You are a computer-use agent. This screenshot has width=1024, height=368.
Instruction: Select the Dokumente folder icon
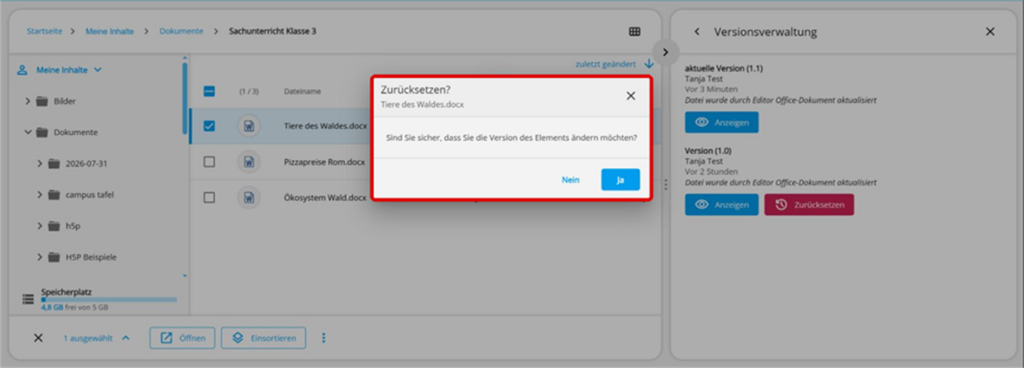coord(42,132)
